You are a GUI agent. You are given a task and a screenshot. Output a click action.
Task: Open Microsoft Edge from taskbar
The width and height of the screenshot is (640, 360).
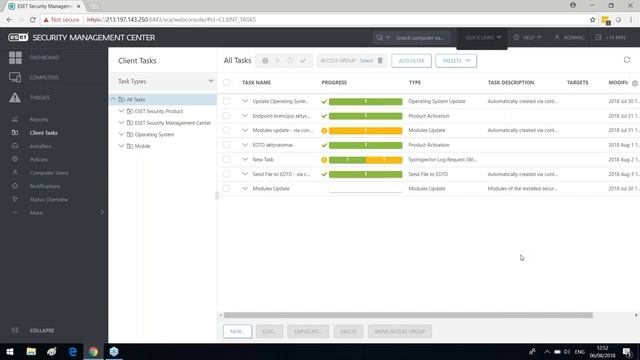coord(73,351)
